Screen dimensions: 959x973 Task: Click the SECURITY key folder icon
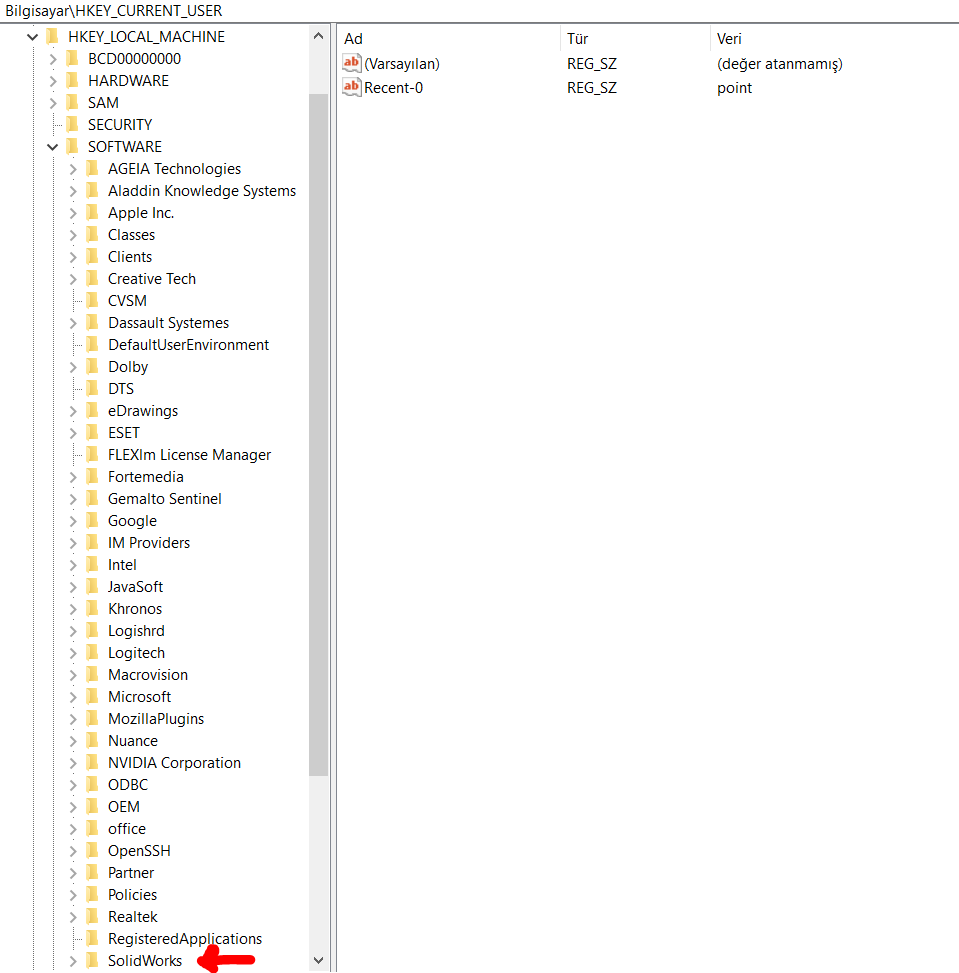click(72, 125)
